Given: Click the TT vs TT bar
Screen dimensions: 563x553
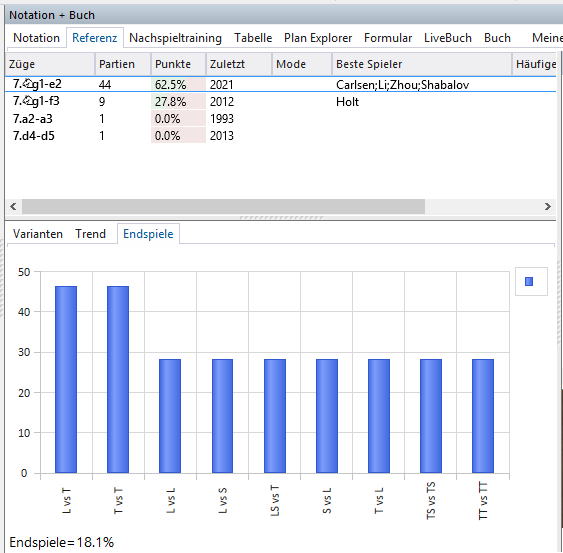Looking at the screenshot, I should click(x=483, y=416).
